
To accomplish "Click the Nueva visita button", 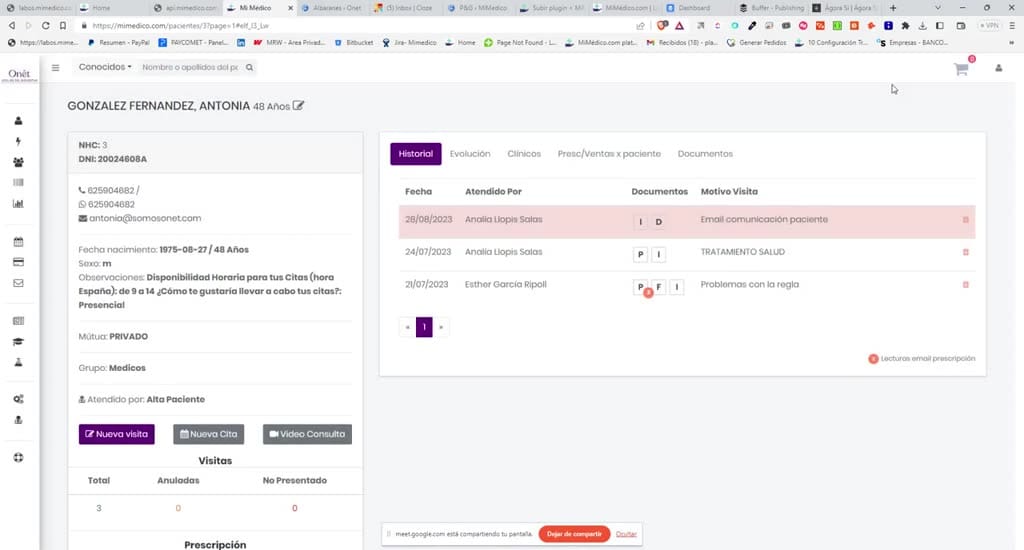I will pyautogui.click(x=117, y=434).
